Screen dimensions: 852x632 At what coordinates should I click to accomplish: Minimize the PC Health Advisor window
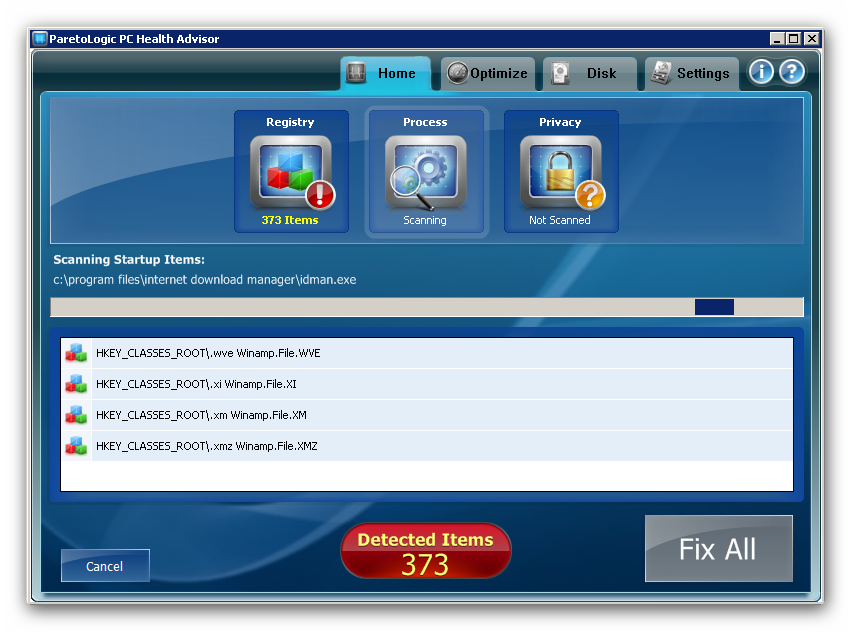tap(777, 39)
